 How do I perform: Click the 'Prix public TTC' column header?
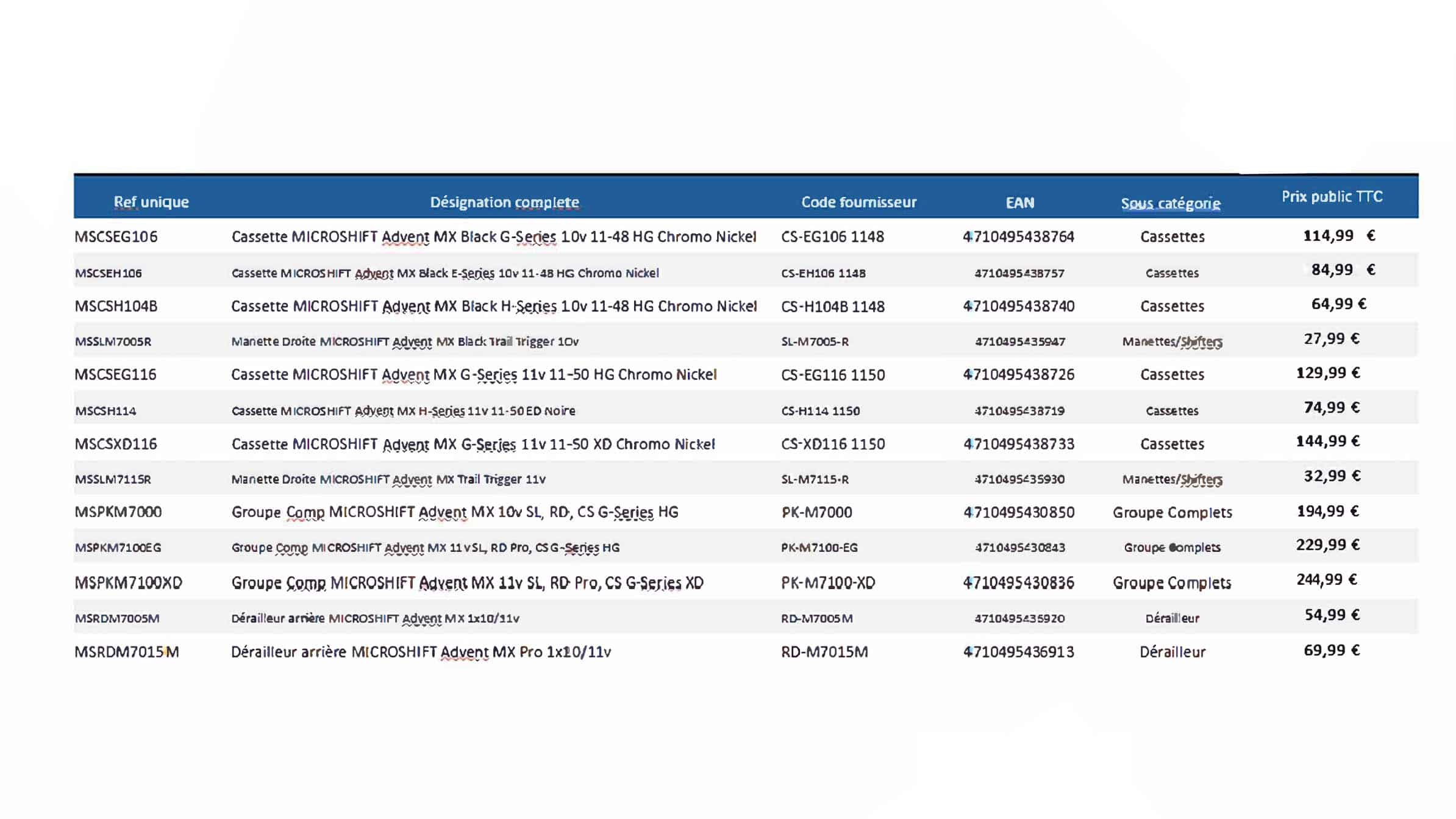1332,196
